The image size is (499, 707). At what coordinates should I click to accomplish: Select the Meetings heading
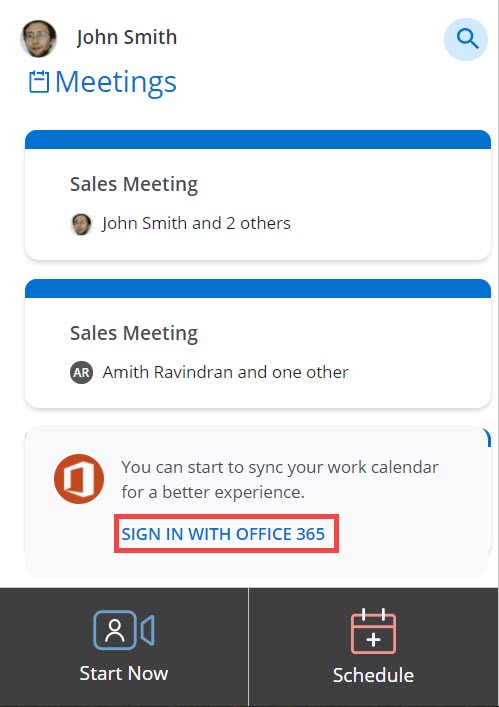pos(116,82)
